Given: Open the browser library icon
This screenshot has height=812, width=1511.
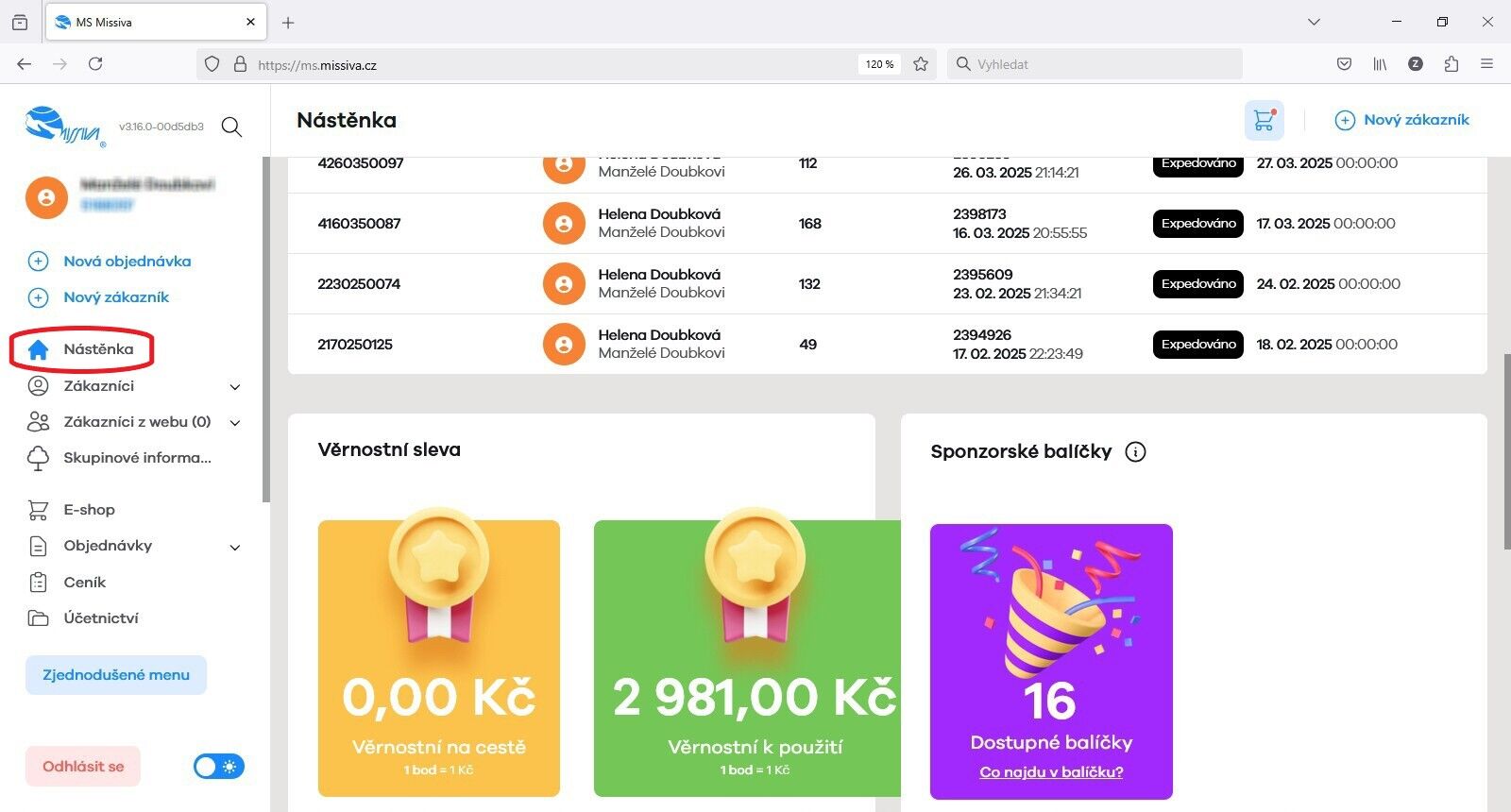Looking at the screenshot, I should pos(1380,64).
